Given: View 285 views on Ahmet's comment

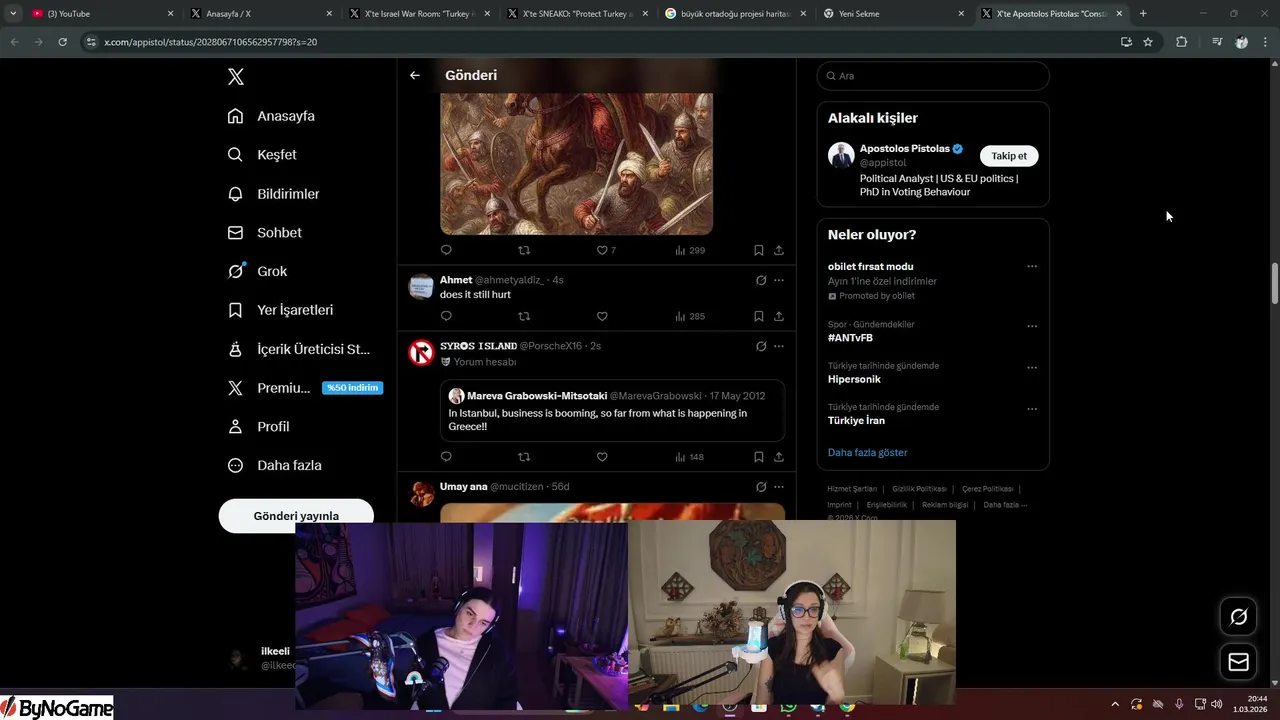Looking at the screenshot, I should coord(690,316).
